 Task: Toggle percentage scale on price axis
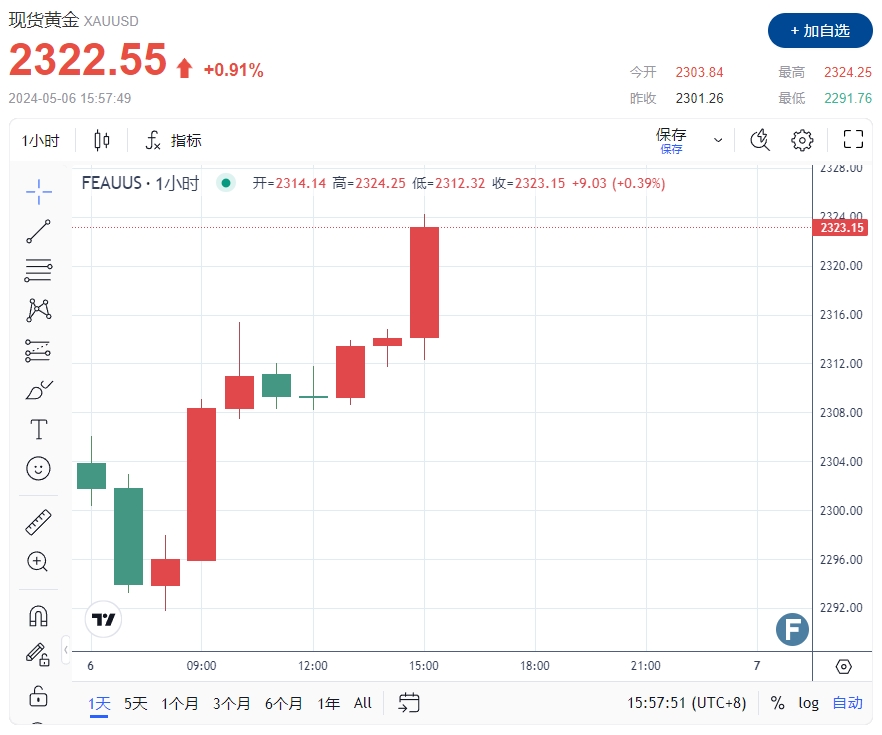tap(777, 703)
